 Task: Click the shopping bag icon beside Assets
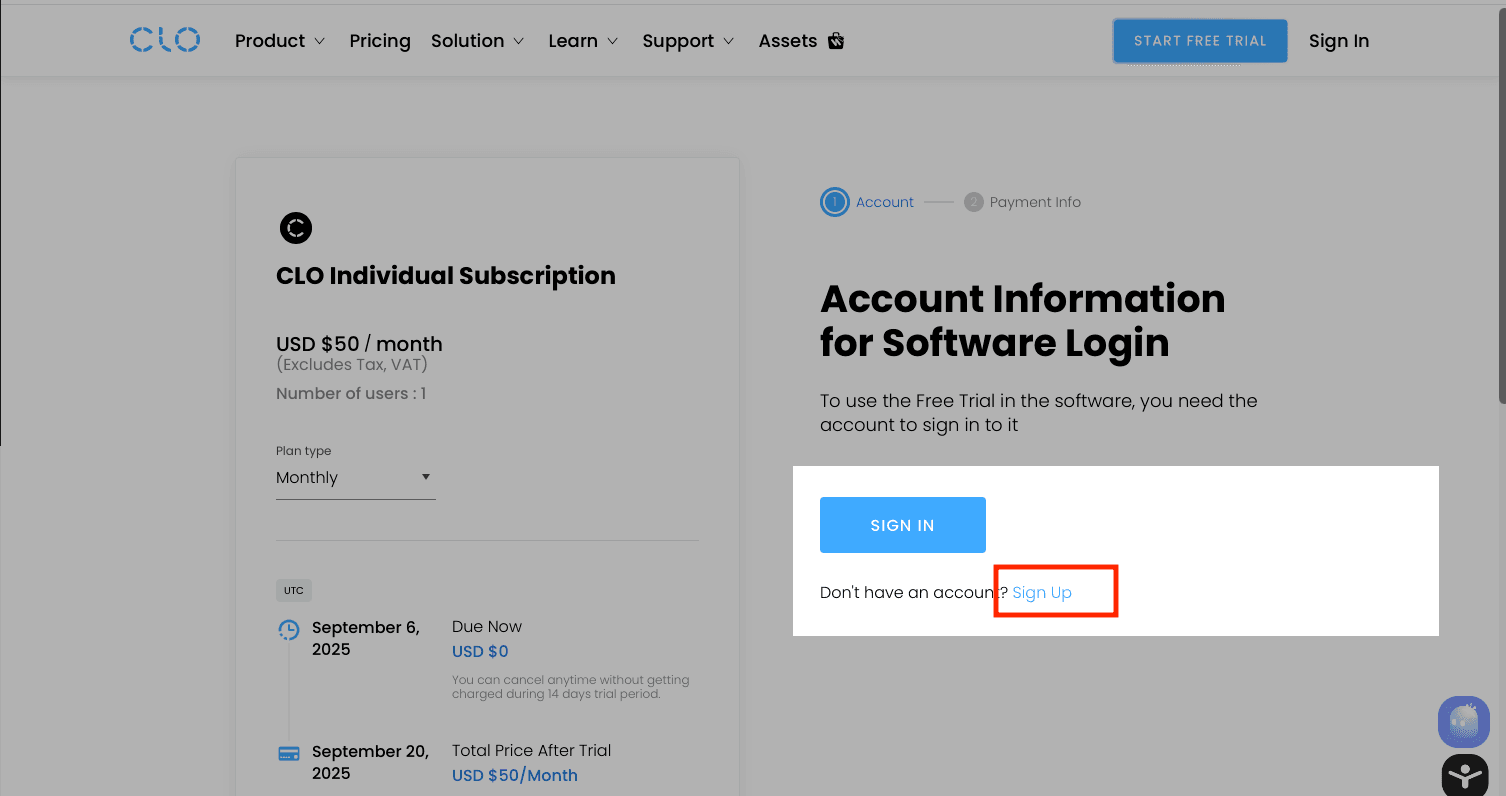836,41
